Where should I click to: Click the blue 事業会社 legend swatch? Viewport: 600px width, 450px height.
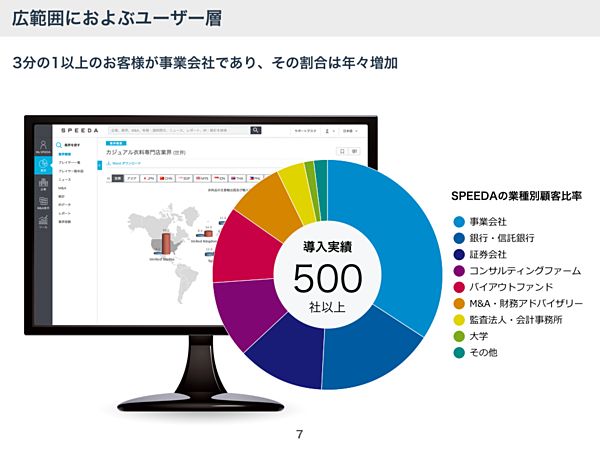click(459, 221)
